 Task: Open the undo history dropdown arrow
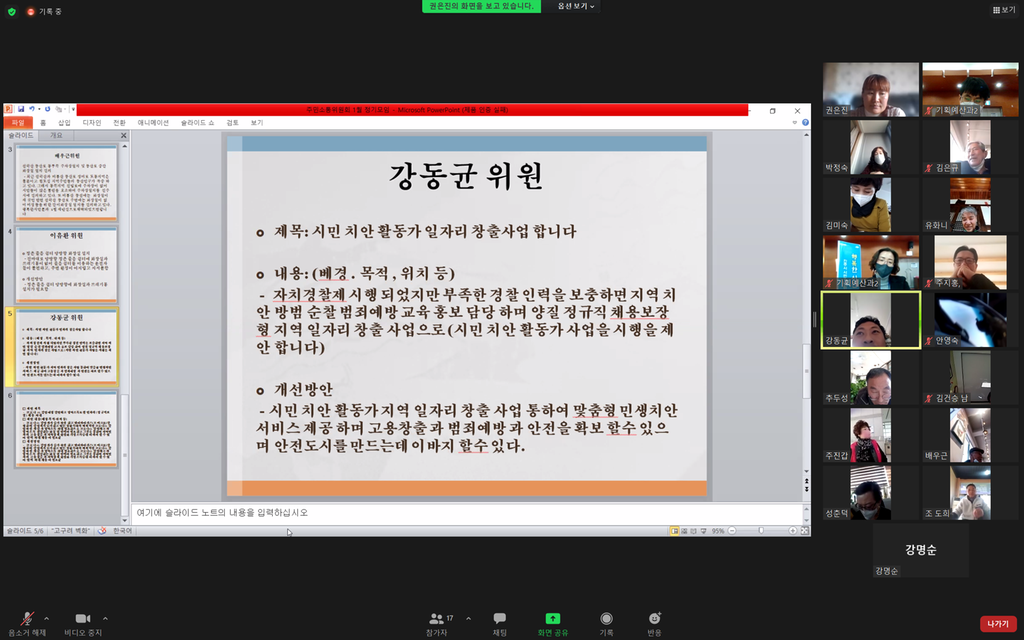click(x=39, y=110)
